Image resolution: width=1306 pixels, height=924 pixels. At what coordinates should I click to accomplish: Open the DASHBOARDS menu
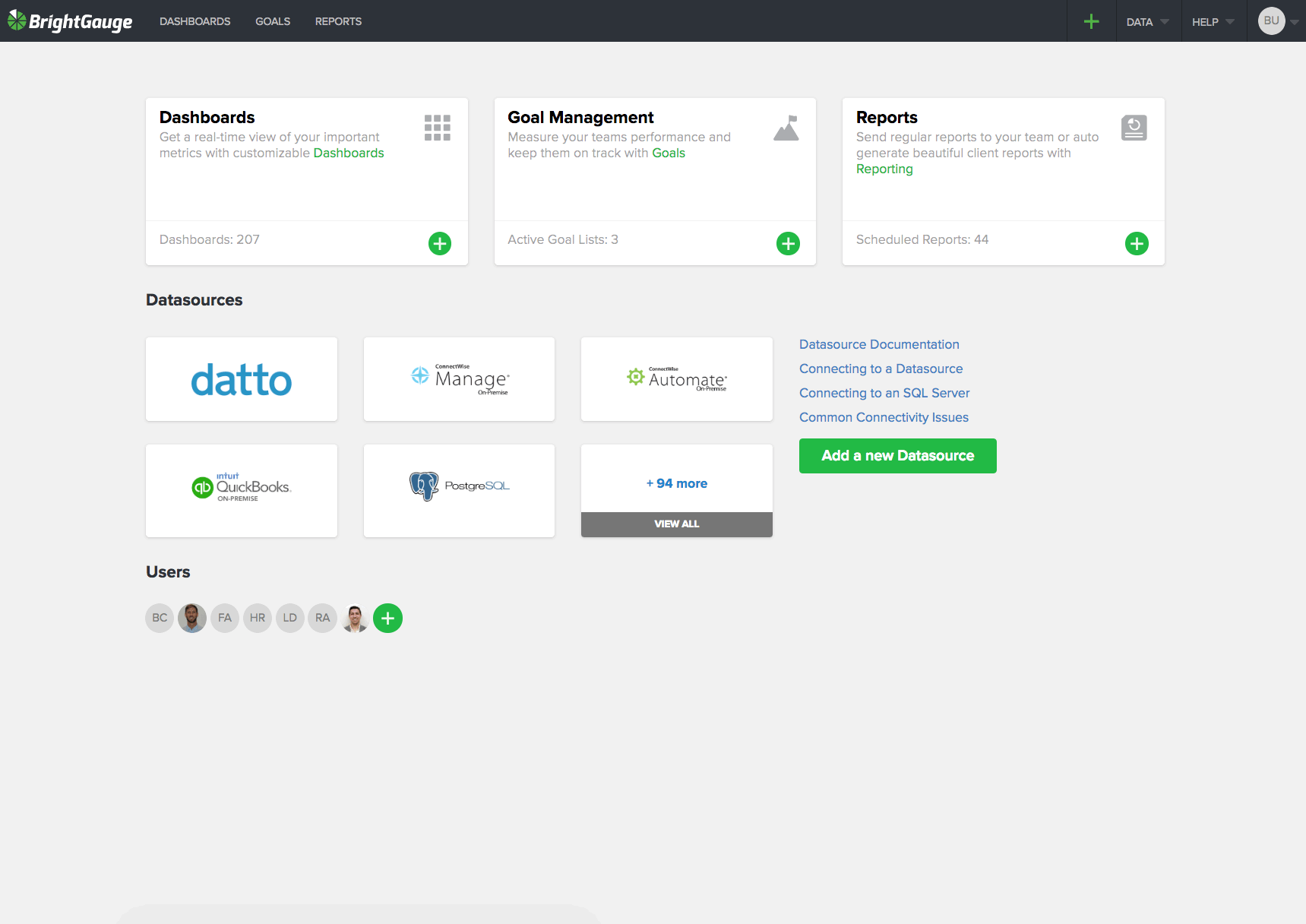point(194,21)
